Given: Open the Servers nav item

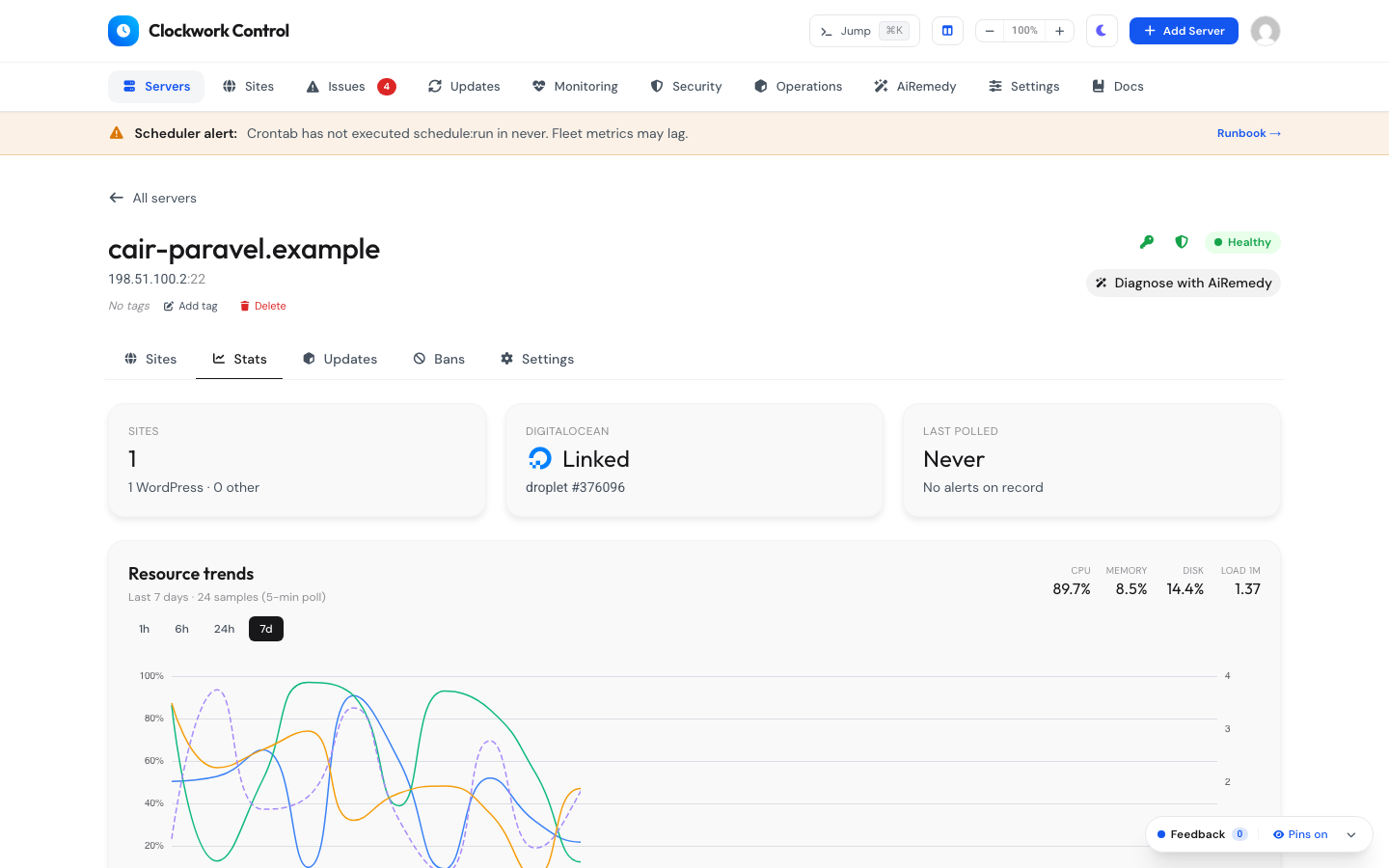Looking at the screenshot, I should [x=156, y=87].
